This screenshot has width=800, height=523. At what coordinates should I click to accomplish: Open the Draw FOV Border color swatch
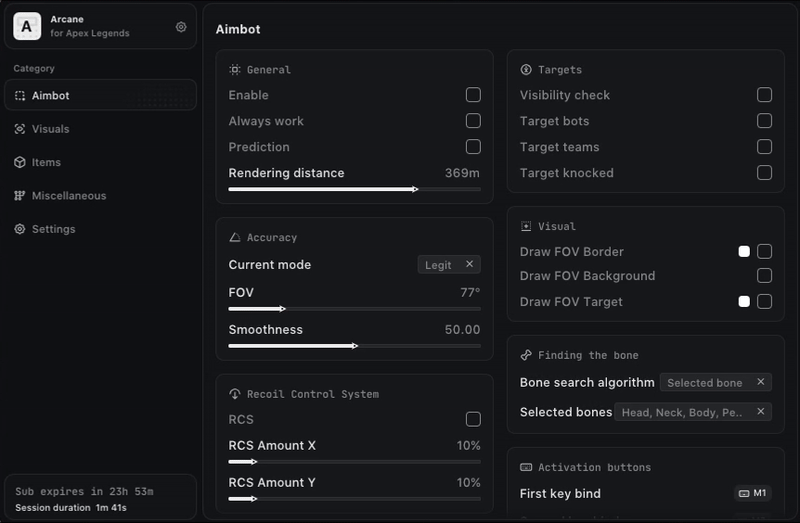[x=744, y=252]
